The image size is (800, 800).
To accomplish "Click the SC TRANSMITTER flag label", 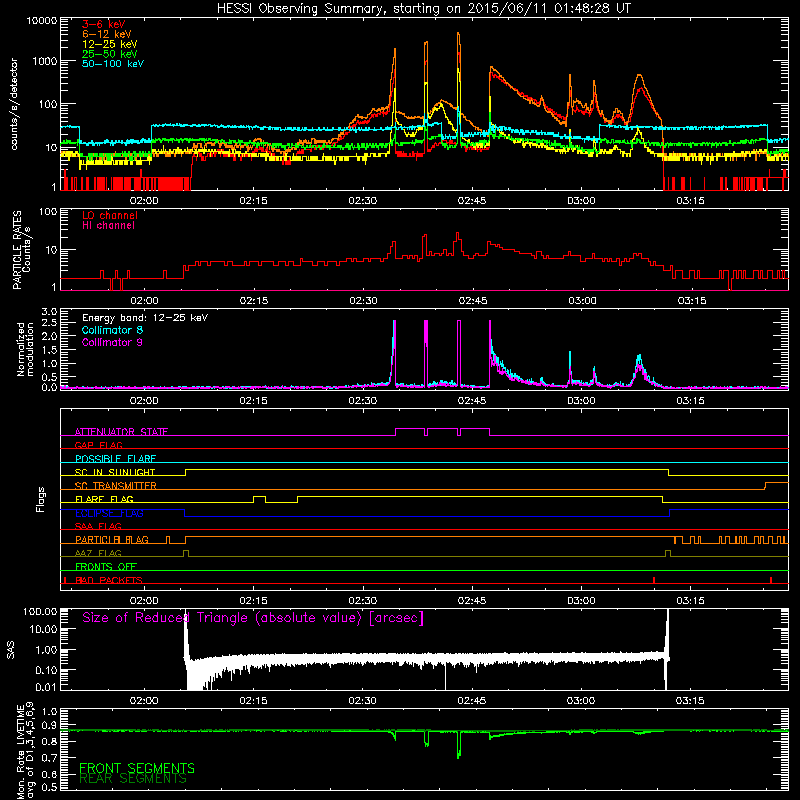I will pyautogui.click(x=116, y=486).
